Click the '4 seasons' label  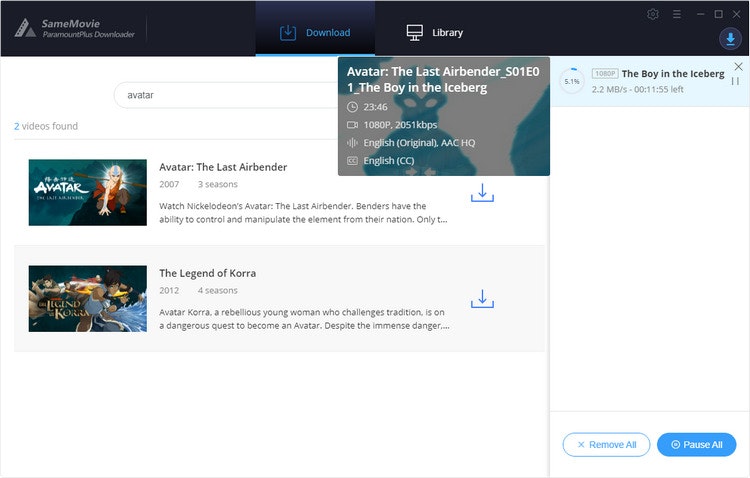click(218, 290)
